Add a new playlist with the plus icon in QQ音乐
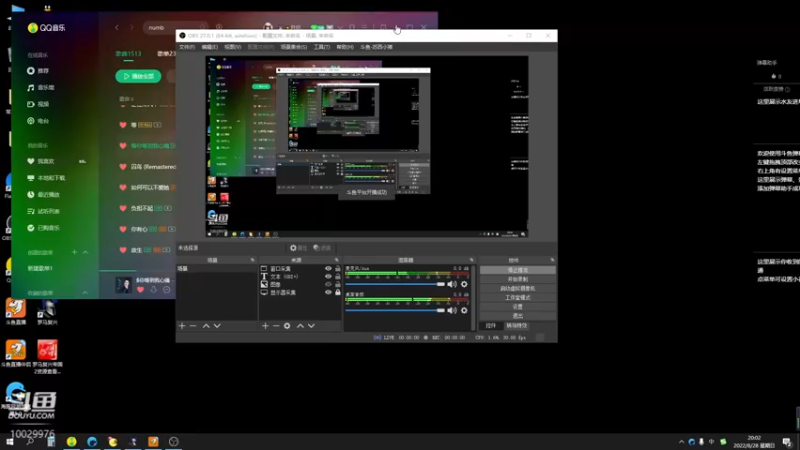Screen dimensions: 800x450 click(74, 252)
